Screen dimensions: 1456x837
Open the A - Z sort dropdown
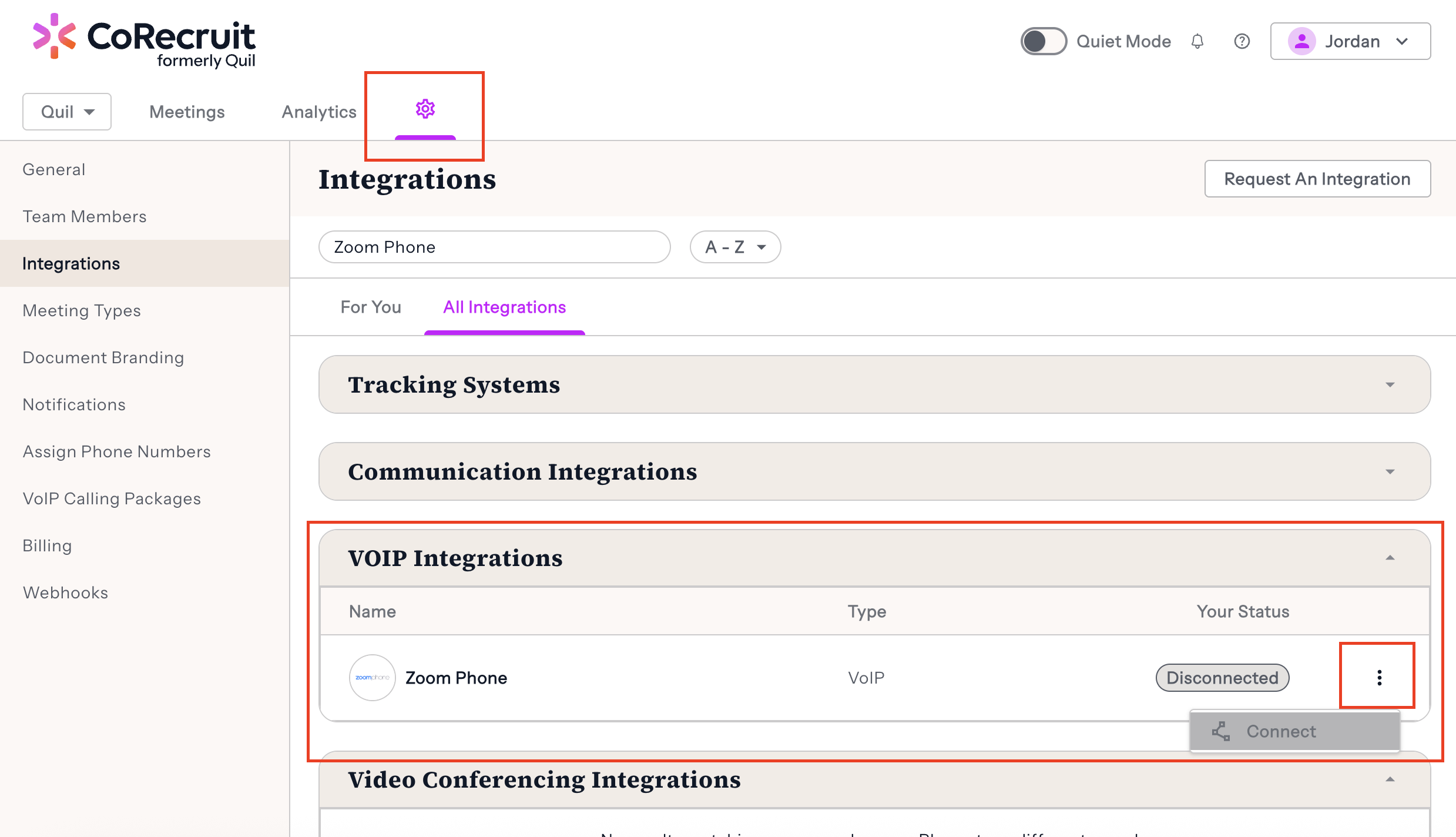735,247
